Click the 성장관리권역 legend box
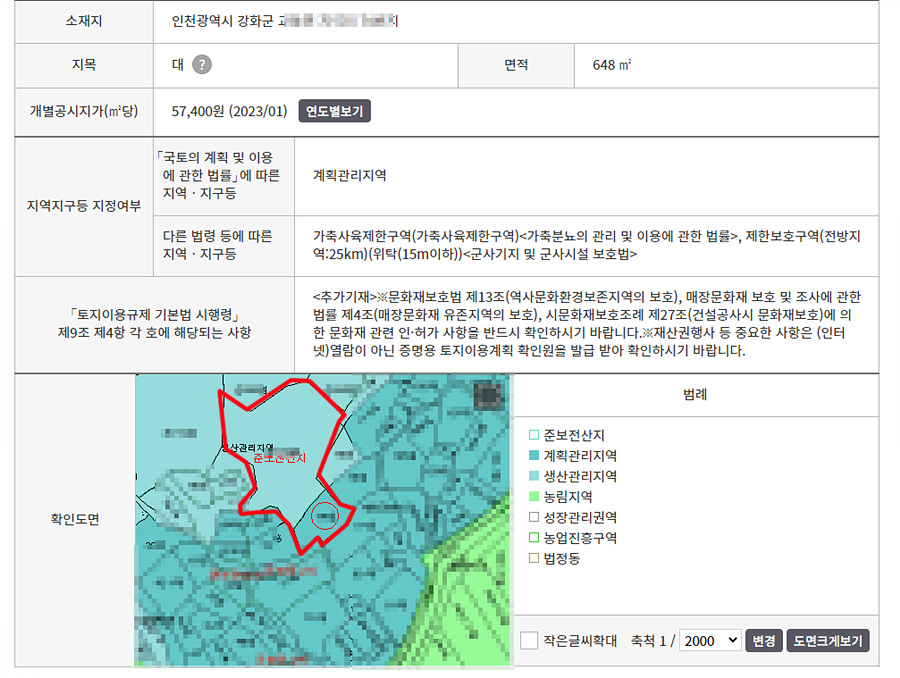Screen dimensions: 900x678 [x=534, y=517]
